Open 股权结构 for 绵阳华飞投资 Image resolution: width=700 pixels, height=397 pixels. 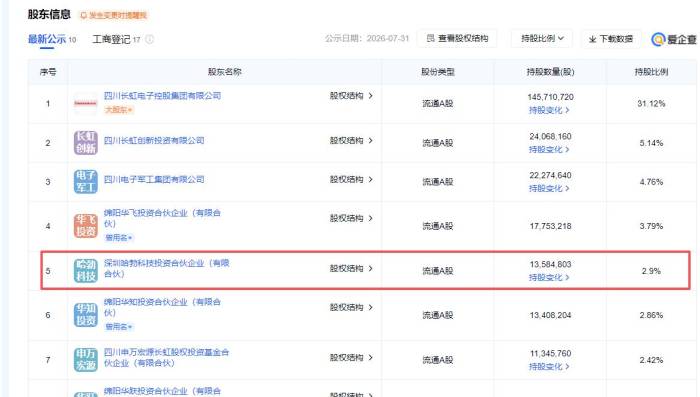pos(351,218)
